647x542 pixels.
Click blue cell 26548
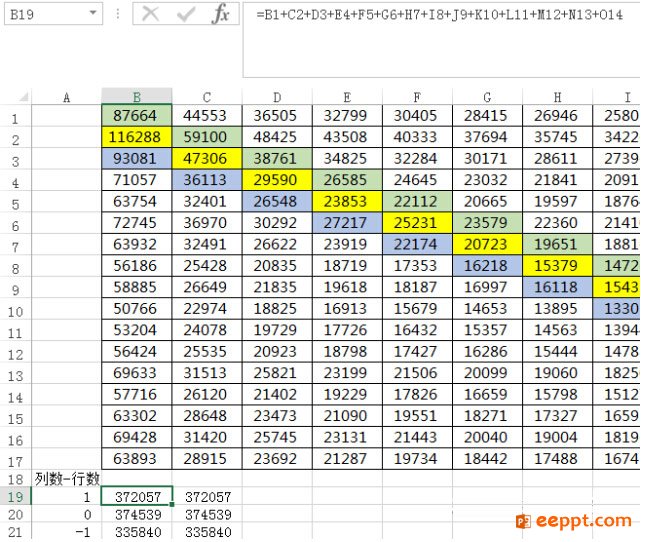point(277,201)
